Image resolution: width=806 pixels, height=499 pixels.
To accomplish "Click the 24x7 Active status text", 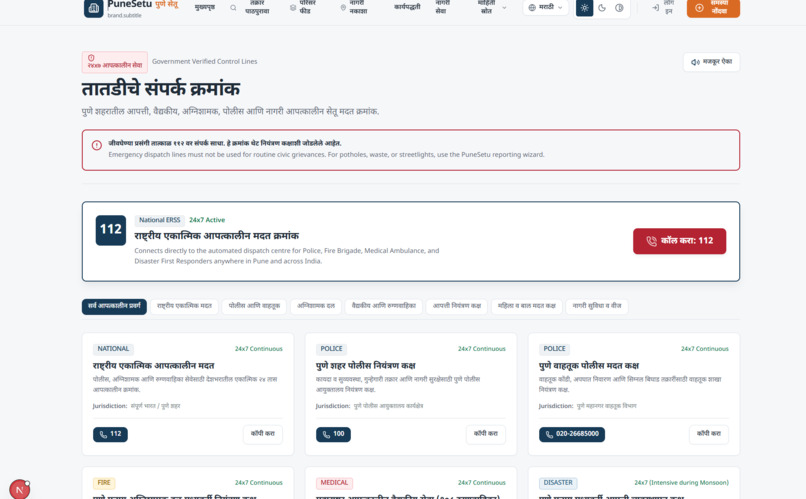I will click(207, 220).
